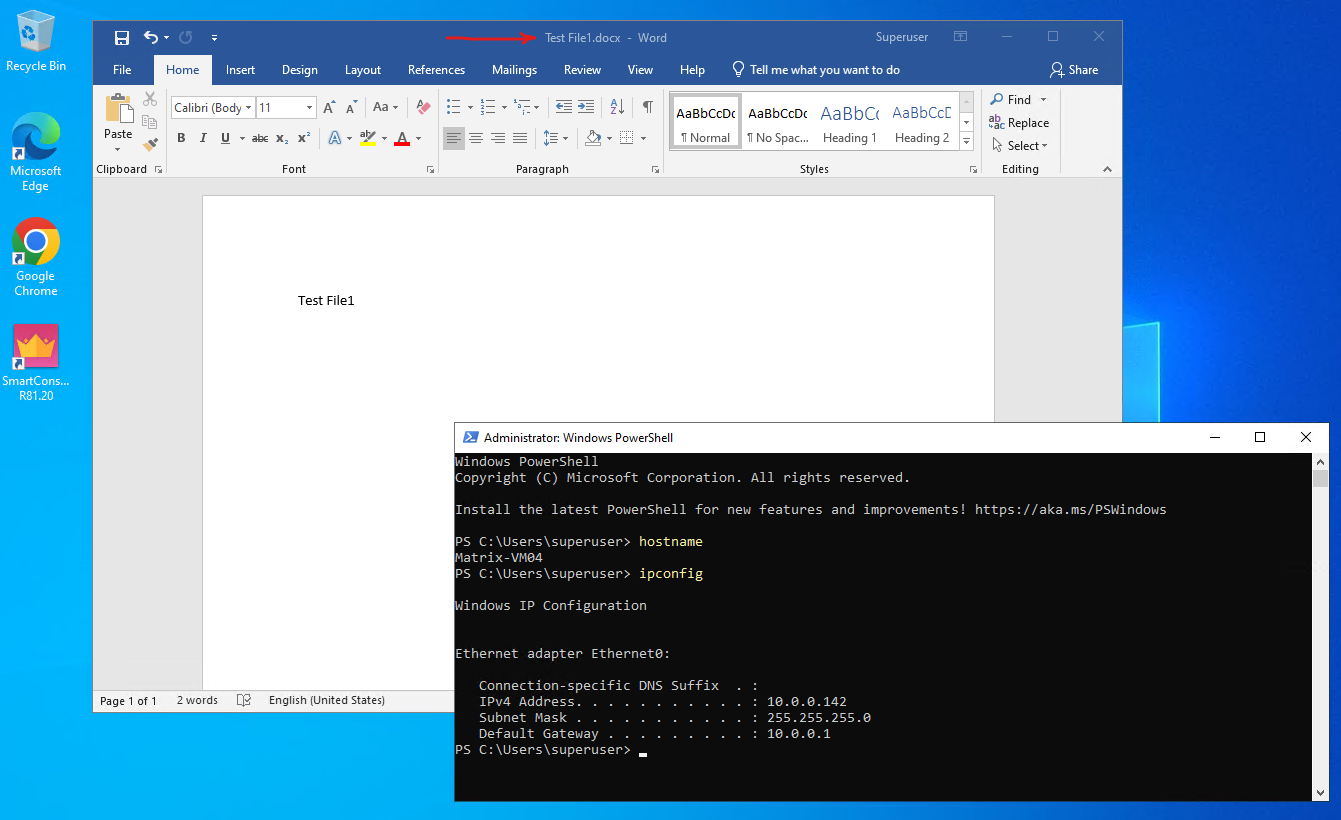Image resolution: width=1341 pixels, height=820 pixels.
Task: Switch to the Insert ribbon tab
Action: [240, 70]
